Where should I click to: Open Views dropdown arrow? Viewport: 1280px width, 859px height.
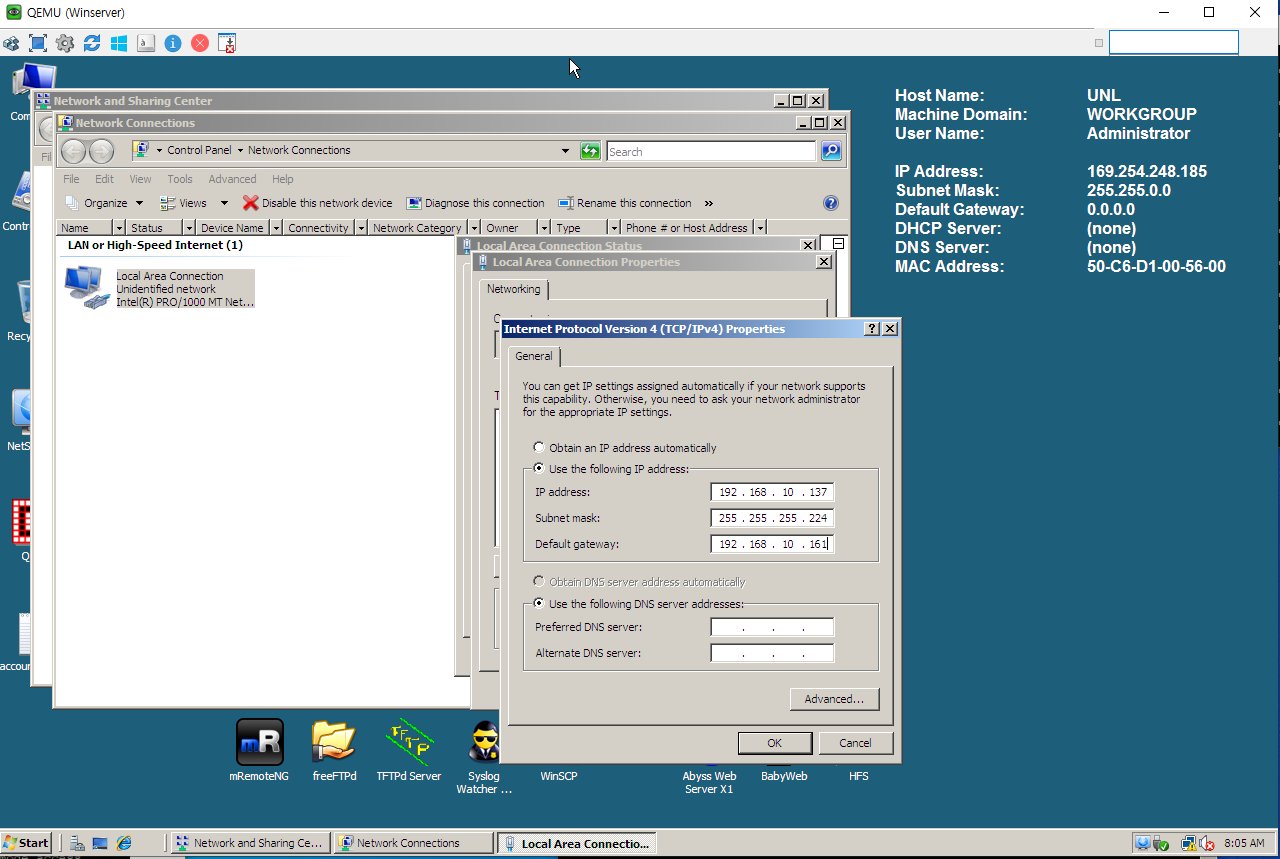224,203
